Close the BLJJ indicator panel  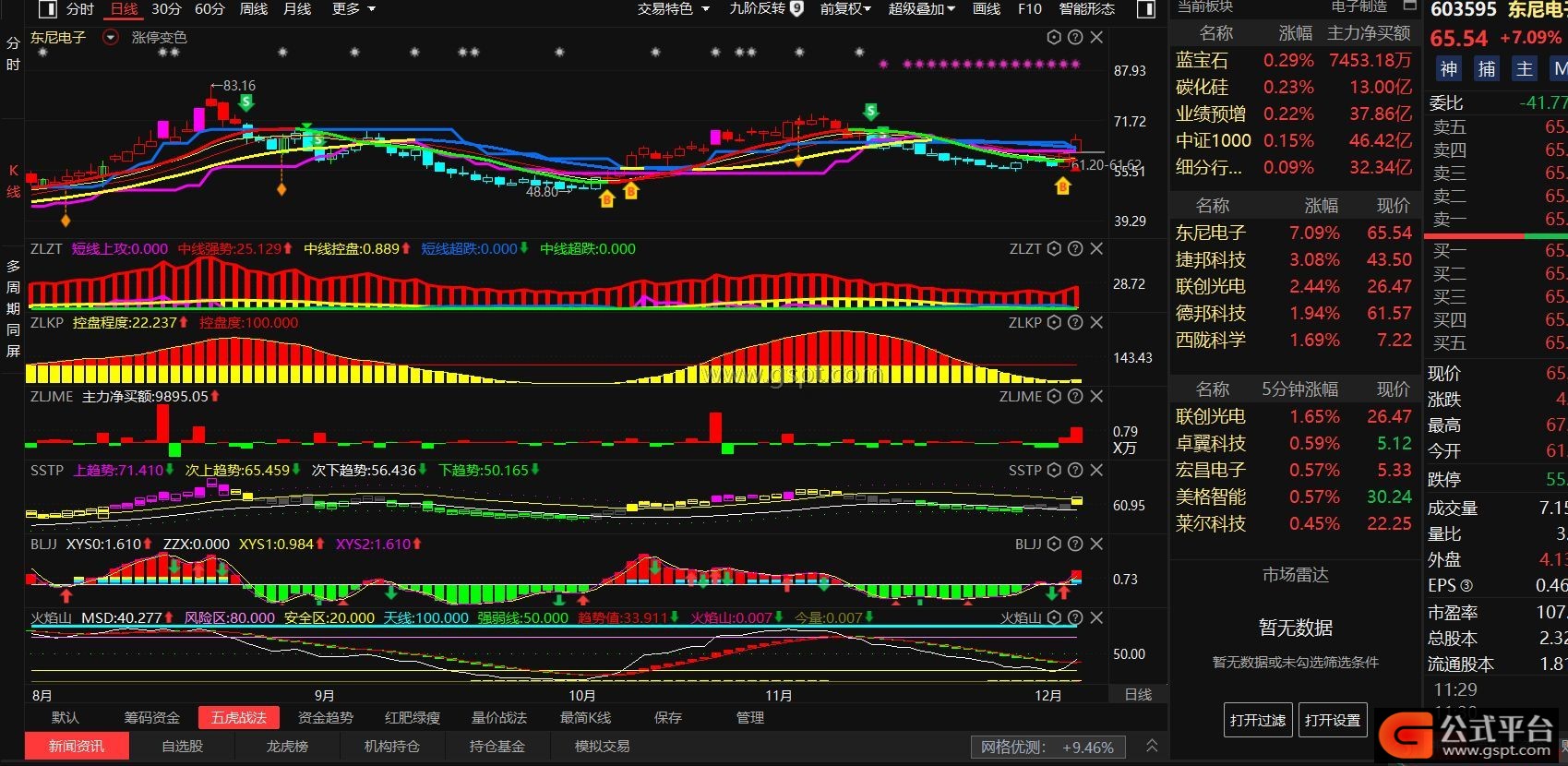coord(1096,544)
